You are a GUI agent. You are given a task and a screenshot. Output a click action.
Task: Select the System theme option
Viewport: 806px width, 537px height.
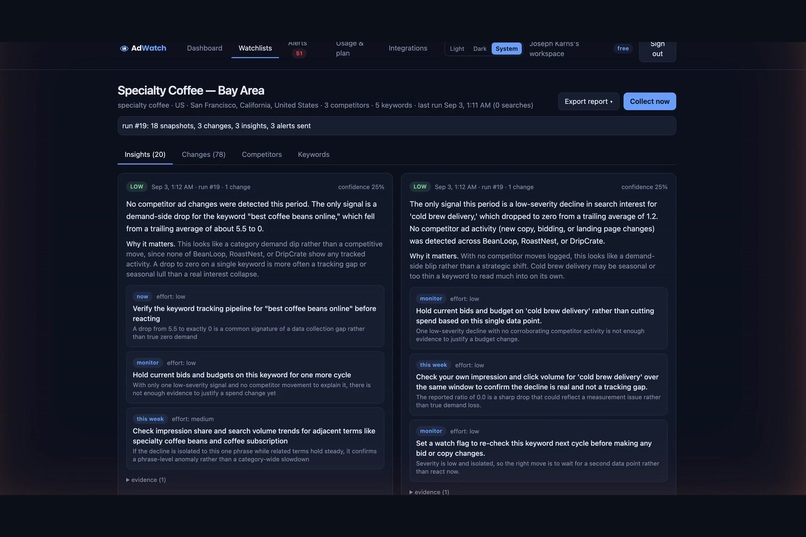[x=506, y=49]
